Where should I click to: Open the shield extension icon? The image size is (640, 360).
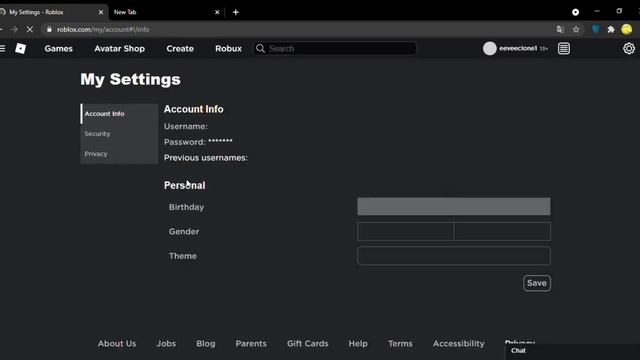coord(596,29)
